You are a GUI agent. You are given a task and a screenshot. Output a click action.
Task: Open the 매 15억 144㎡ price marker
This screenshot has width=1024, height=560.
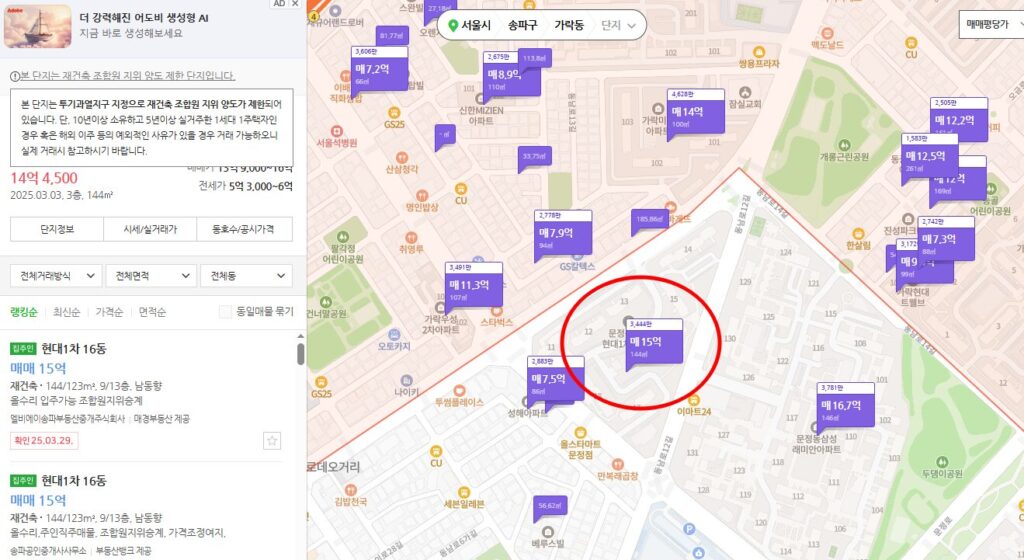point(654,341)
